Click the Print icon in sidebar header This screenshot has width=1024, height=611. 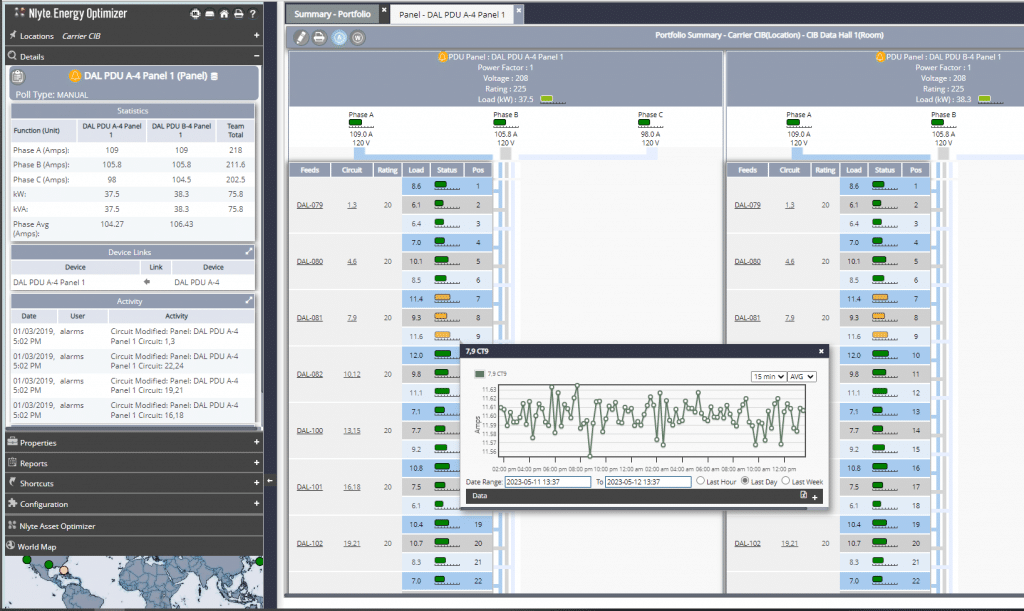point(238,14)
